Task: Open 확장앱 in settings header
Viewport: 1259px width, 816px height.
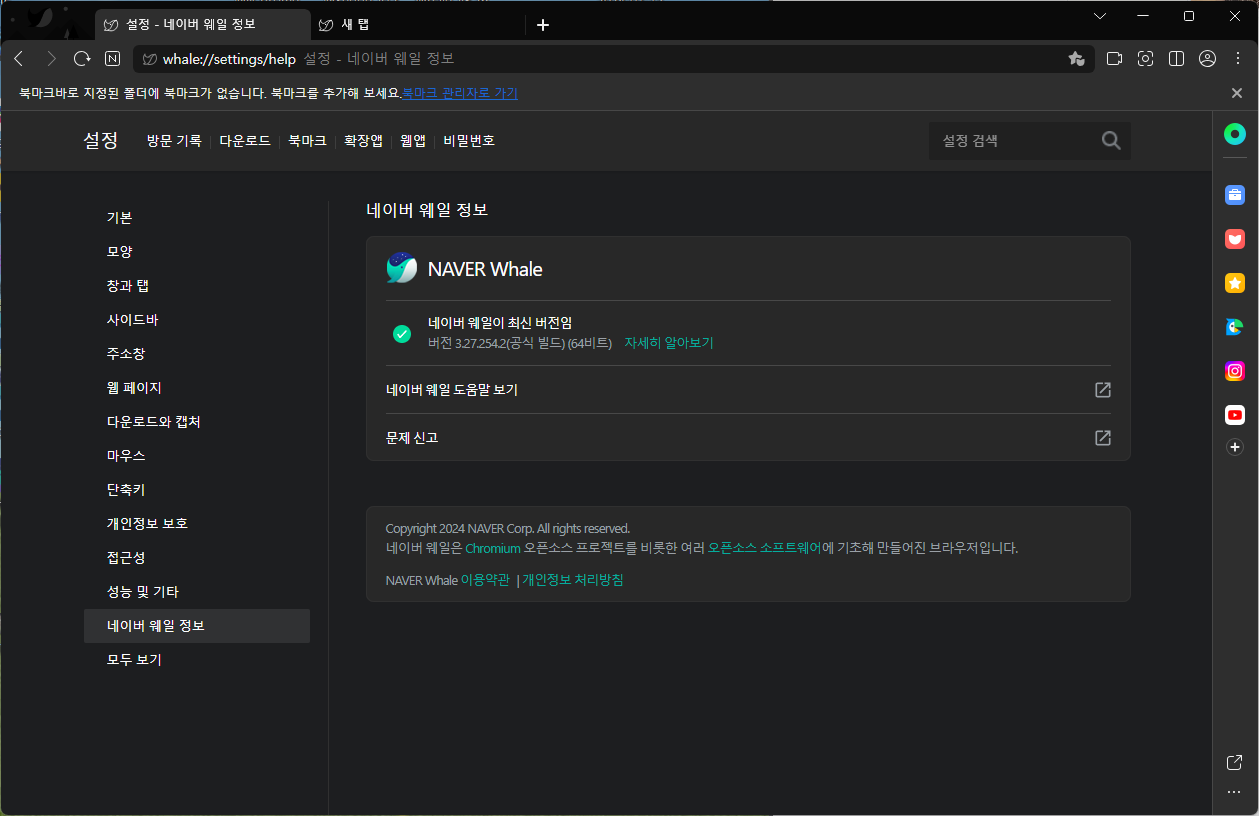Action: (363, 141)
